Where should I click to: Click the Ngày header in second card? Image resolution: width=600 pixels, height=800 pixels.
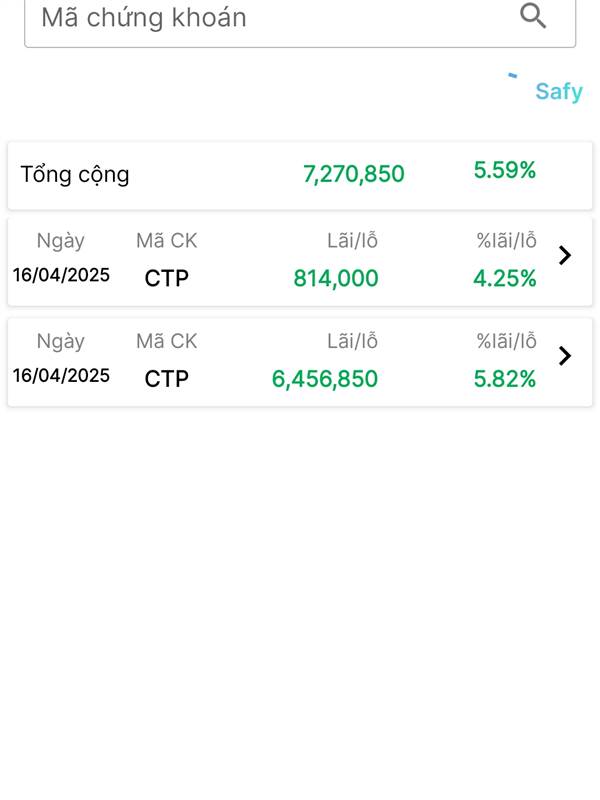click(61, 342)
